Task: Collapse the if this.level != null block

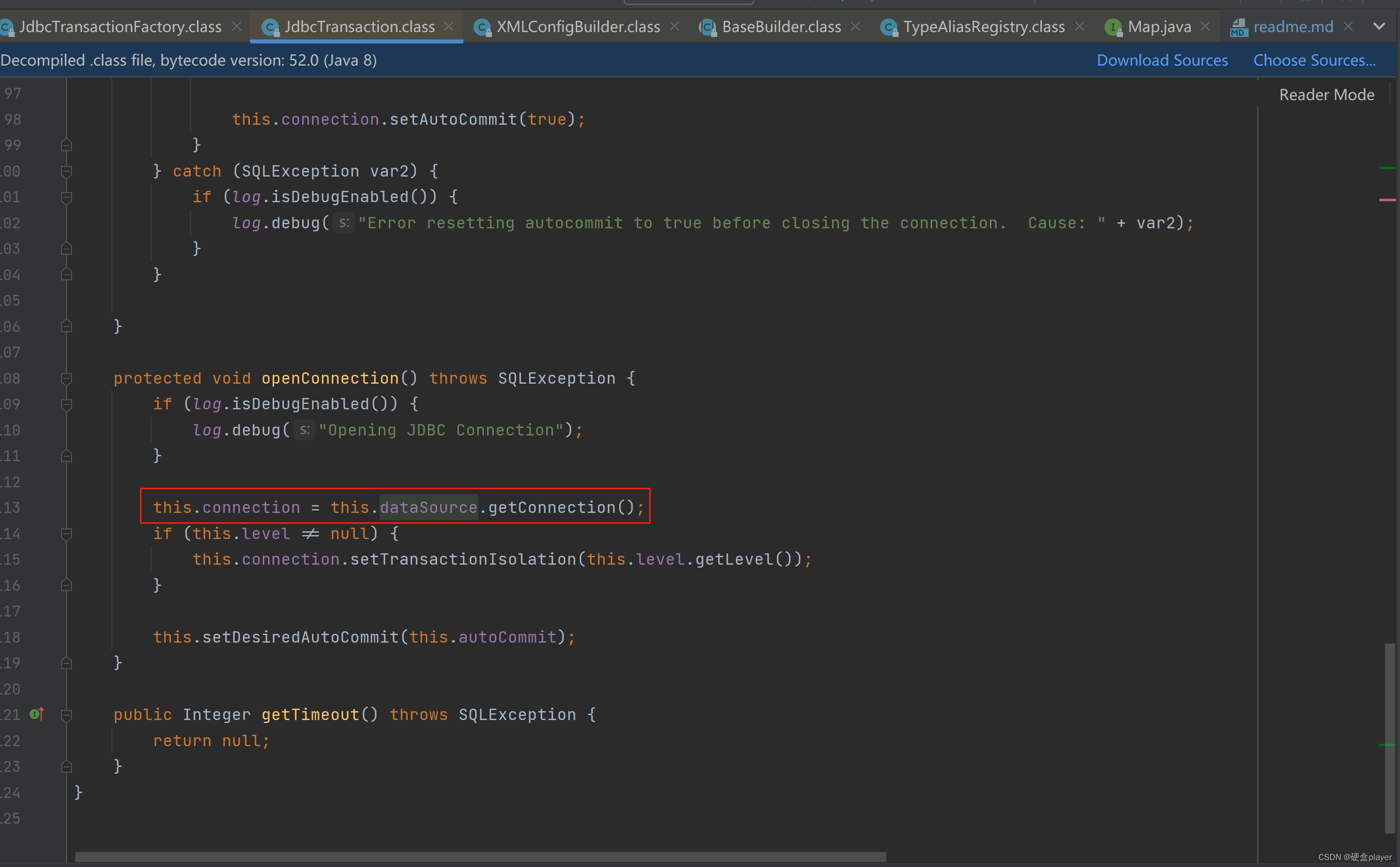Action: (67, 534)
